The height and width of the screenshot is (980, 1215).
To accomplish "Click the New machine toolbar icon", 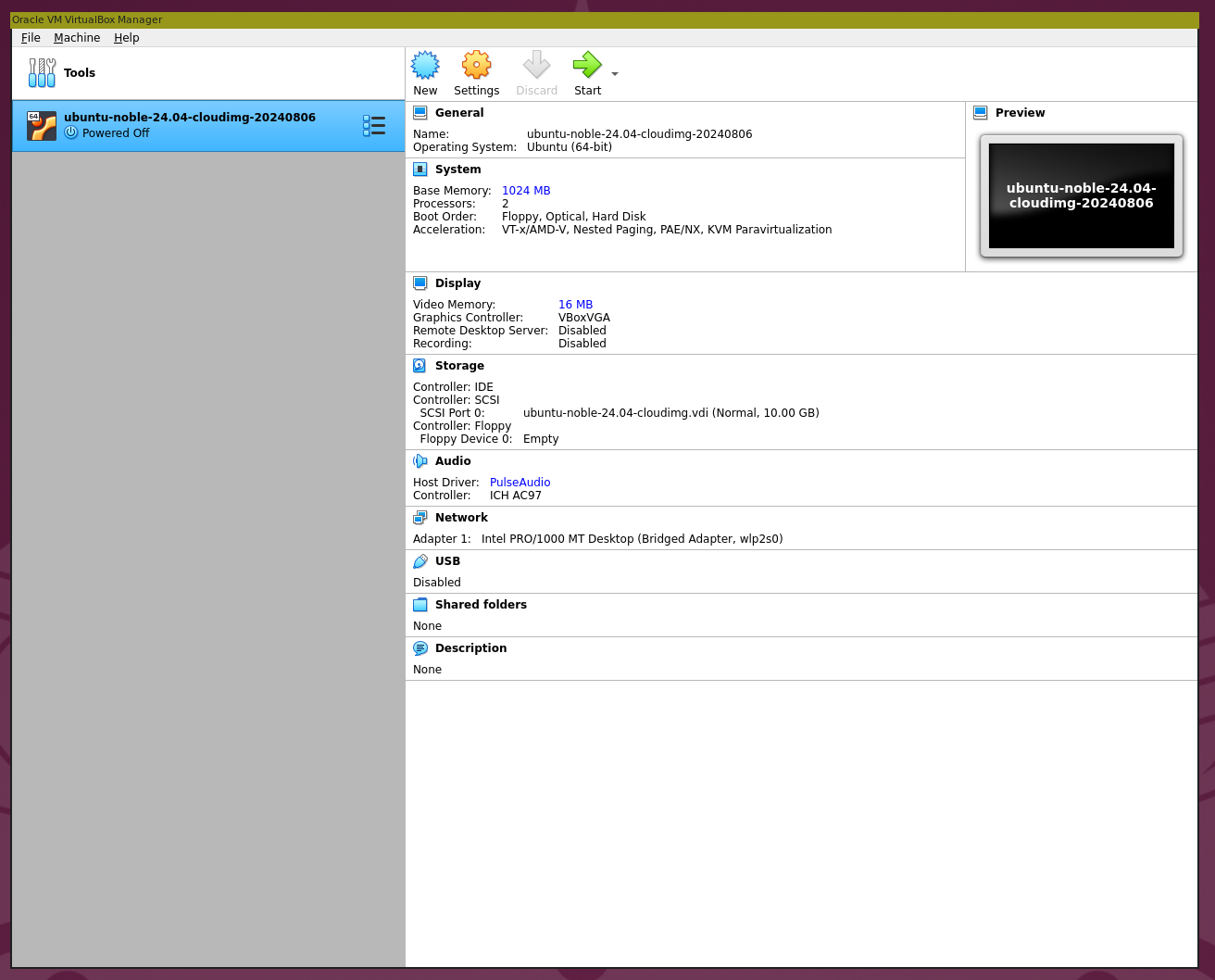I will [x=425, y=65].
